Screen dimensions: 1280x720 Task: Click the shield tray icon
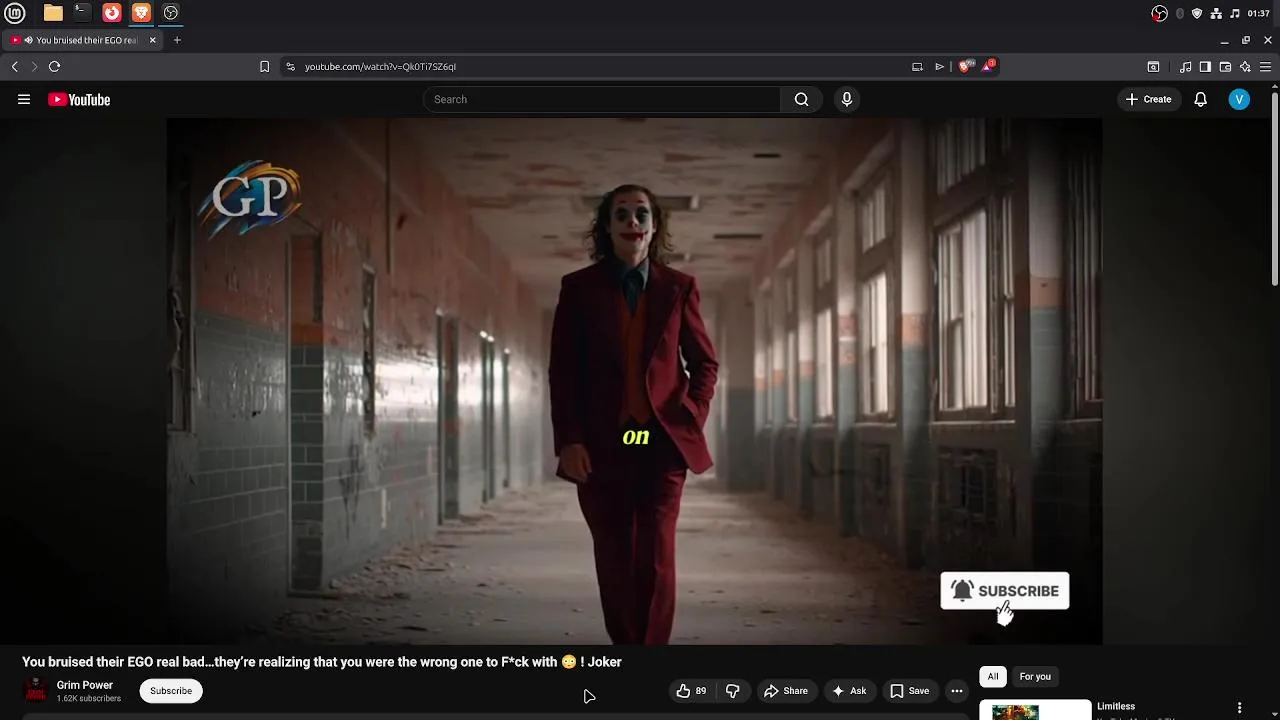click(1197, 13)
